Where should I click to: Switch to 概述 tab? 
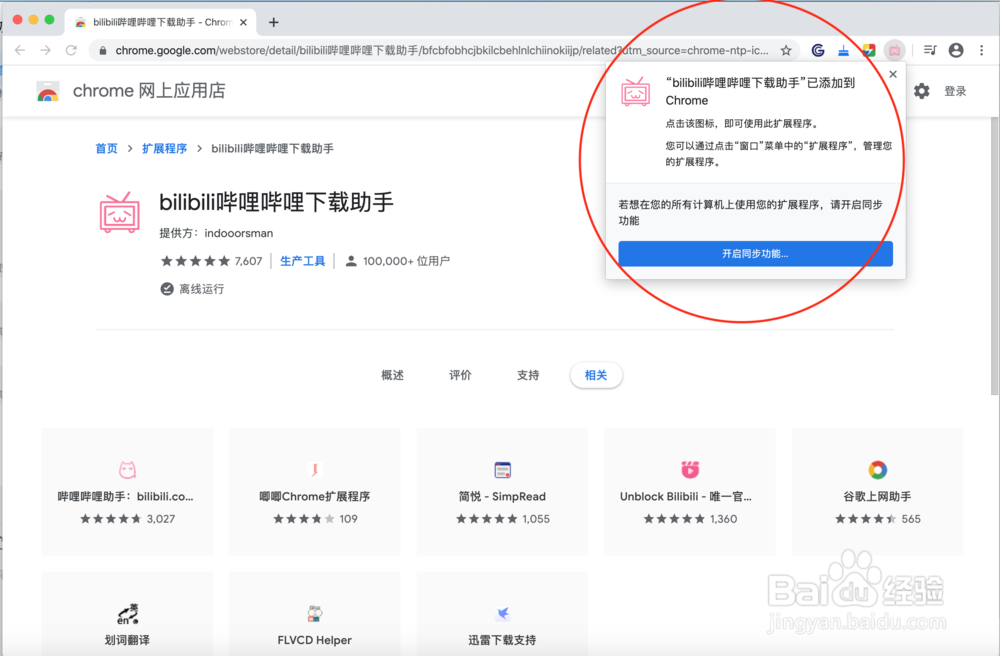click(392, 375)
